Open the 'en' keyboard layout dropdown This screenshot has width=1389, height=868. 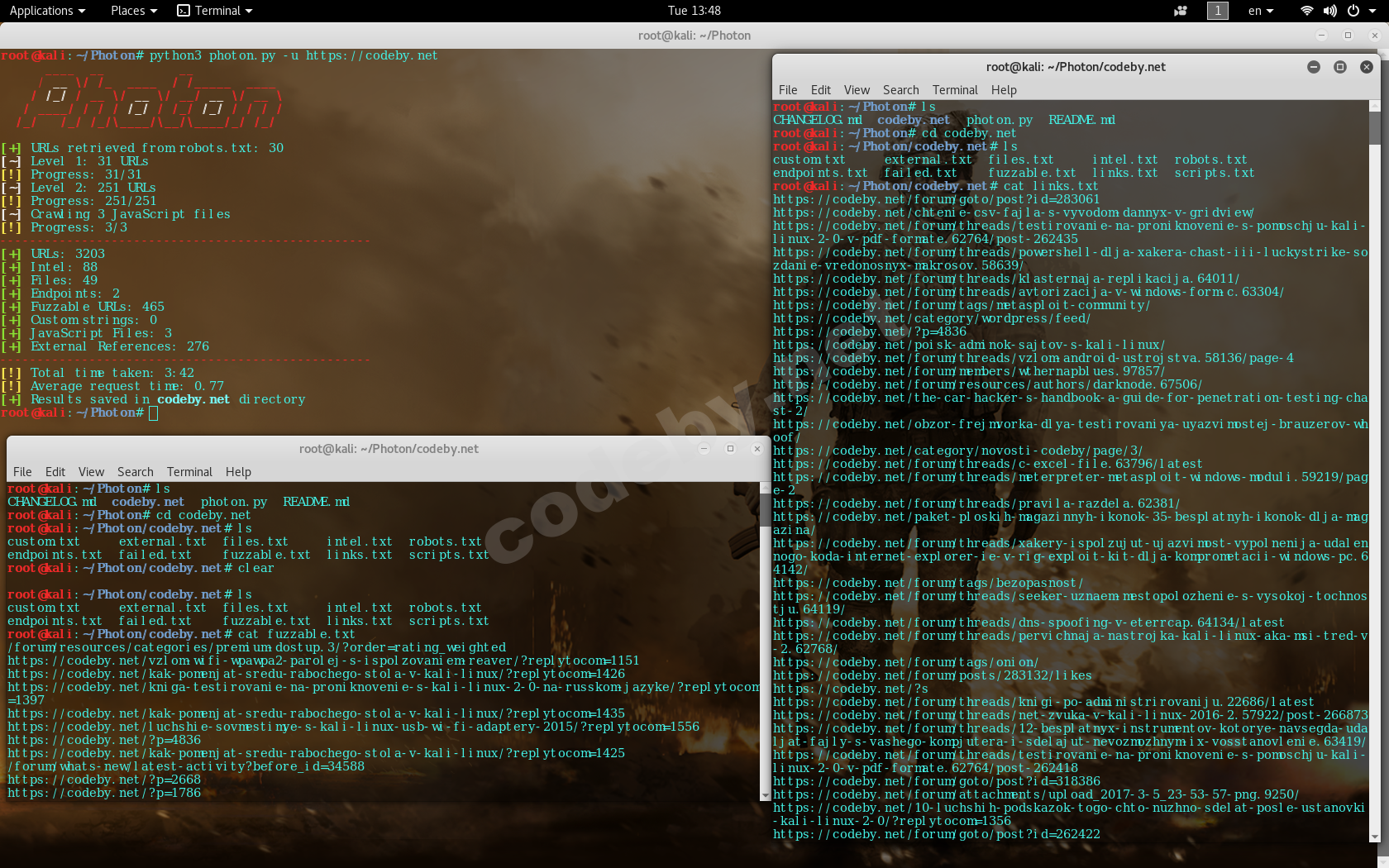[x=1260, y=11]
